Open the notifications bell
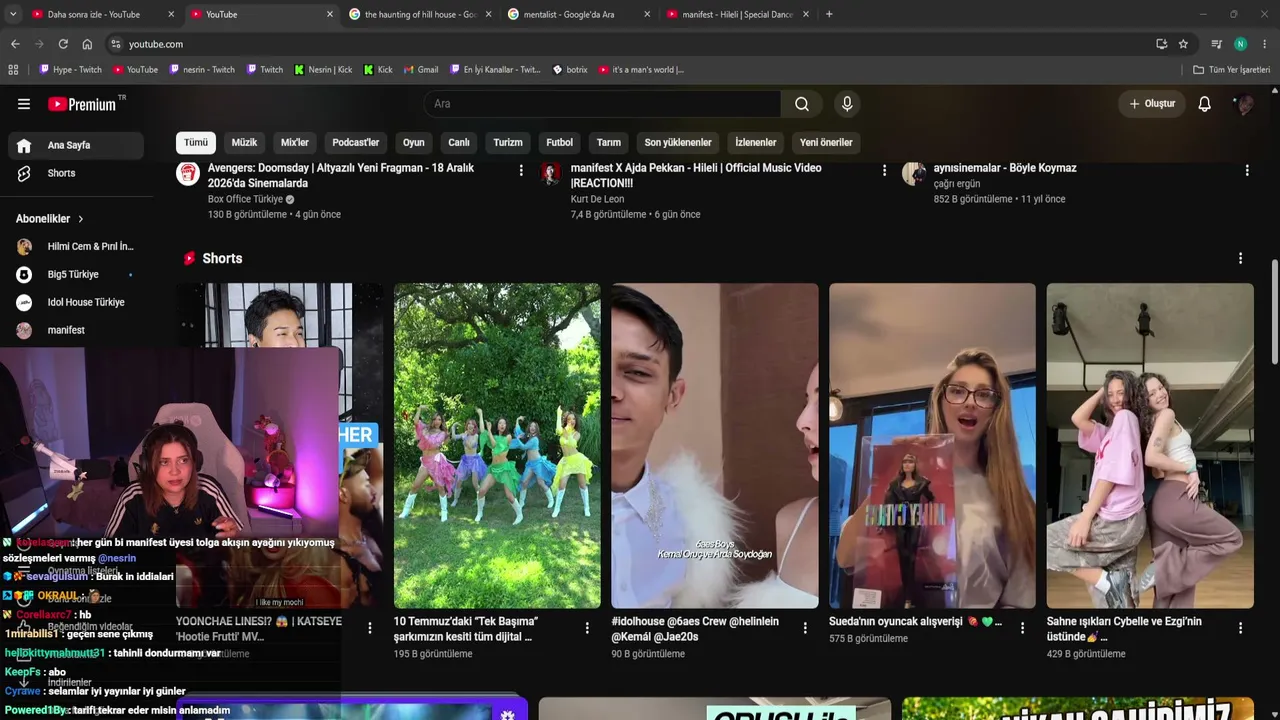 (x=1205, y=104)
